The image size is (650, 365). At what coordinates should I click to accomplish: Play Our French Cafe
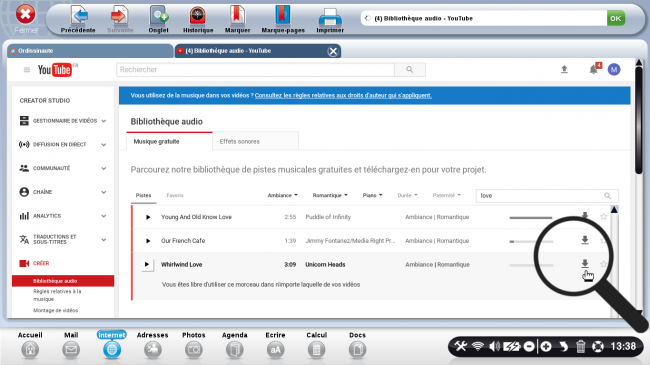[x=148, y=241]
